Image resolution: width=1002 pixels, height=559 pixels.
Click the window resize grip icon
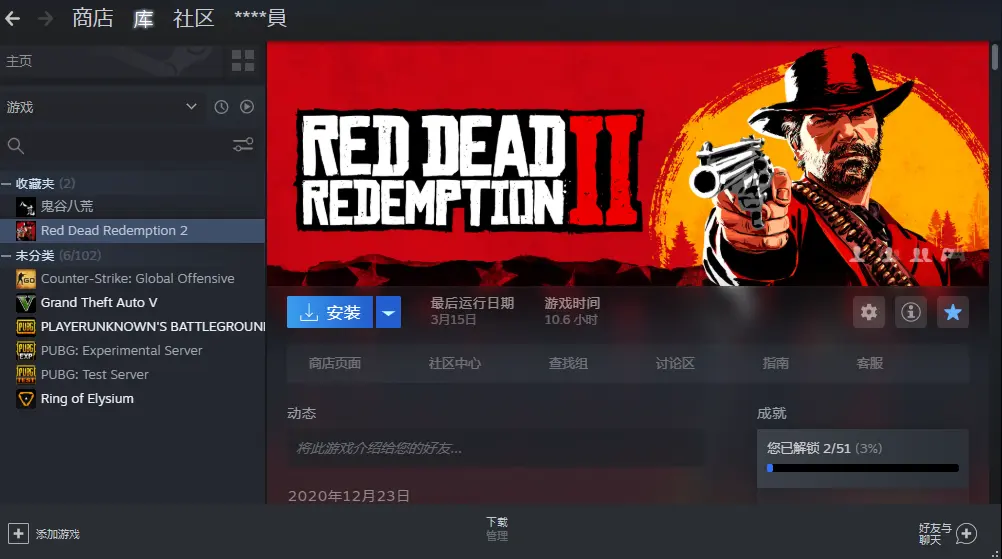[x=994, y=553]
